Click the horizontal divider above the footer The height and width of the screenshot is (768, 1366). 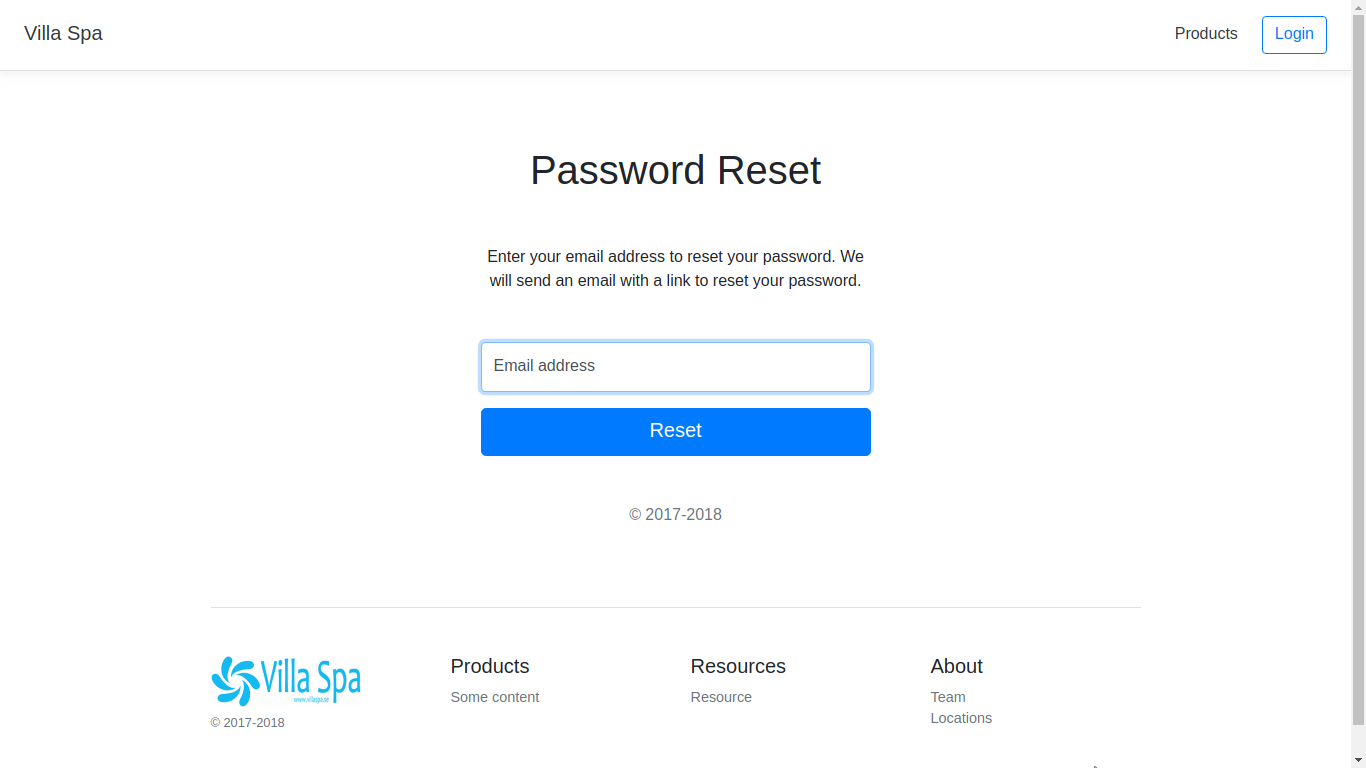[x=675, y=607]
